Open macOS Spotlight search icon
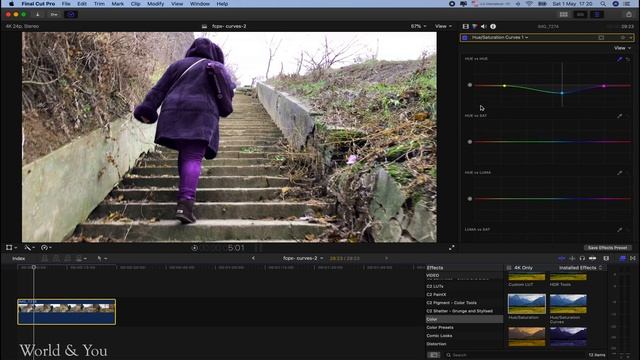 (x=603, y=4)
